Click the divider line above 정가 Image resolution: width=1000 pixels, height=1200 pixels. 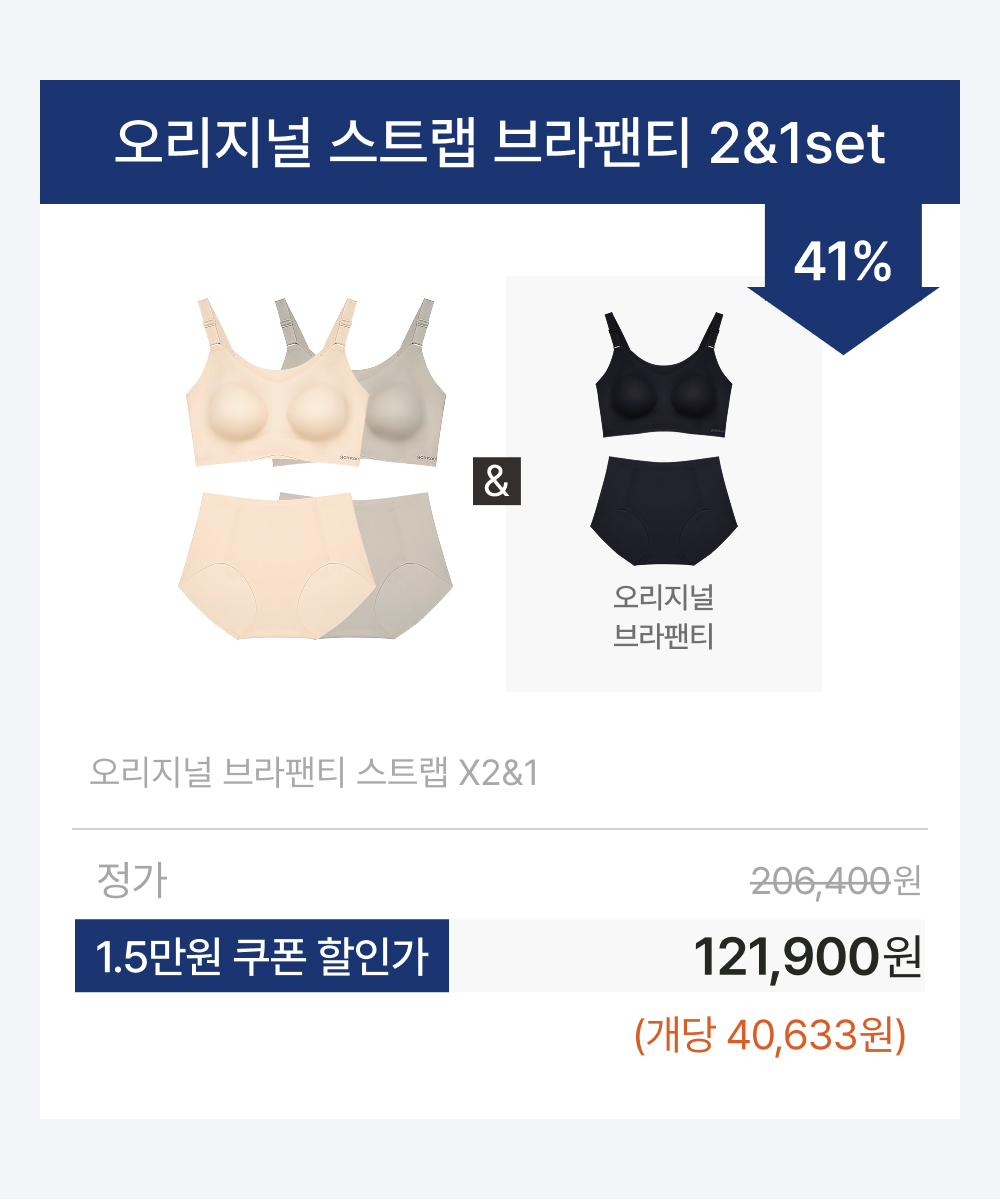(x=500, y=829)
